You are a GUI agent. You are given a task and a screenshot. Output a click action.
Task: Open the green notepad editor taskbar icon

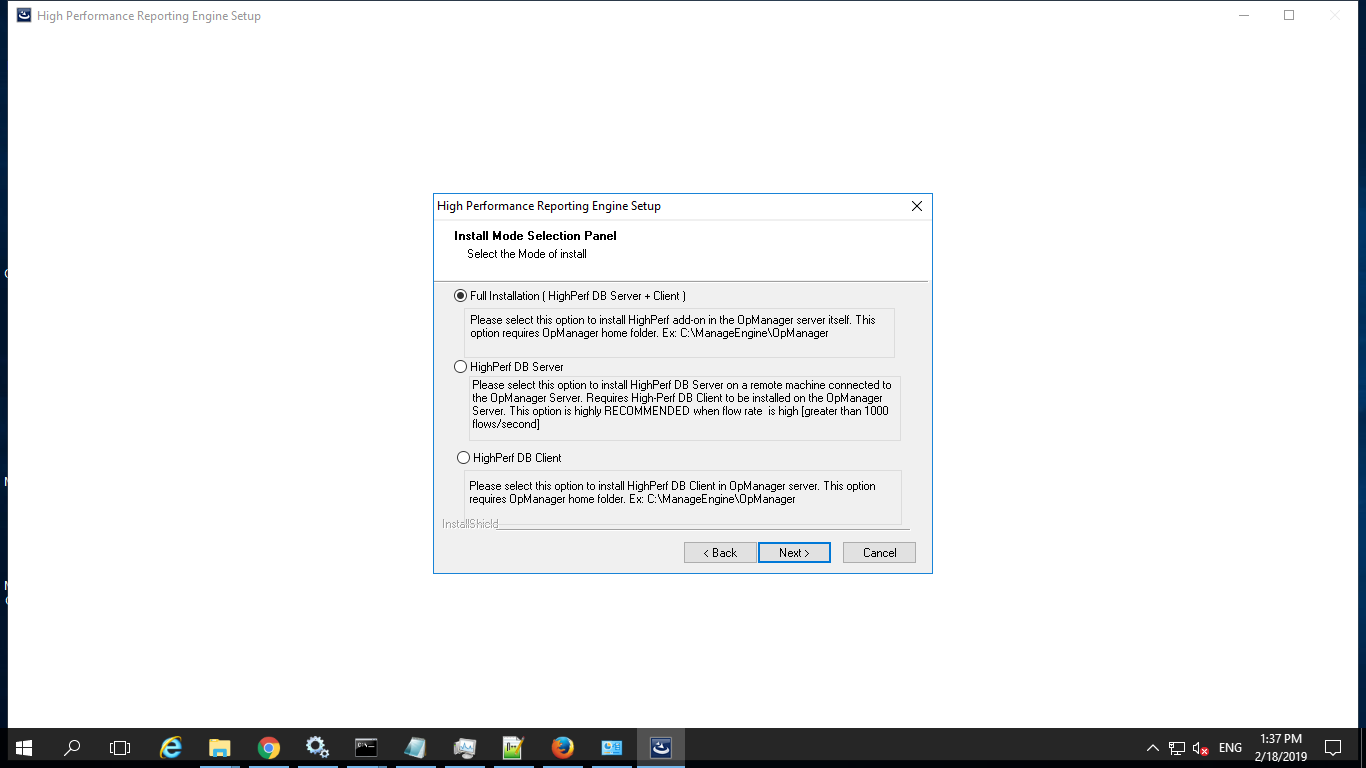click(x=513, y=747)
